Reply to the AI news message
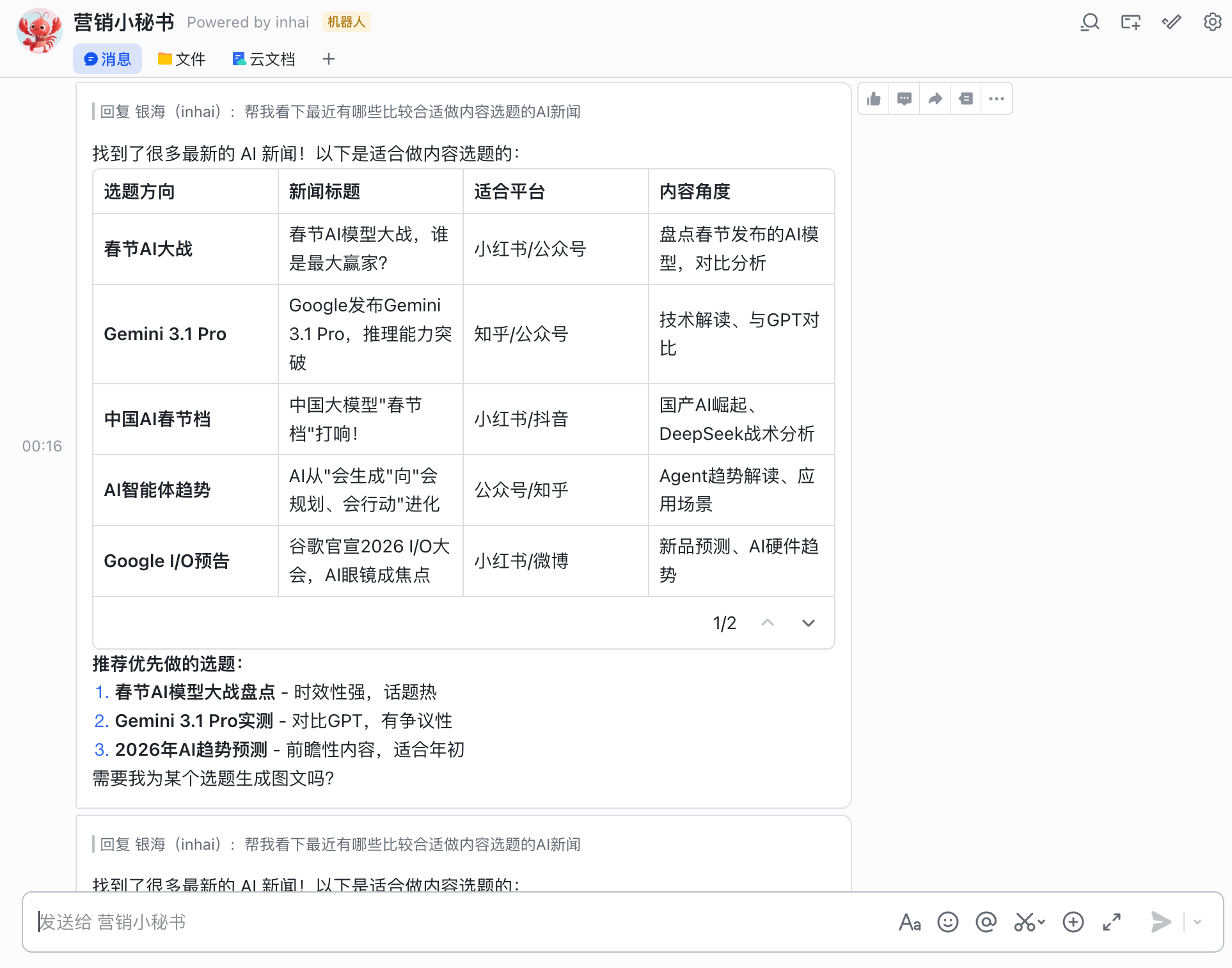This screenshot has width=1232, height=968. click(x=904, y=98)
